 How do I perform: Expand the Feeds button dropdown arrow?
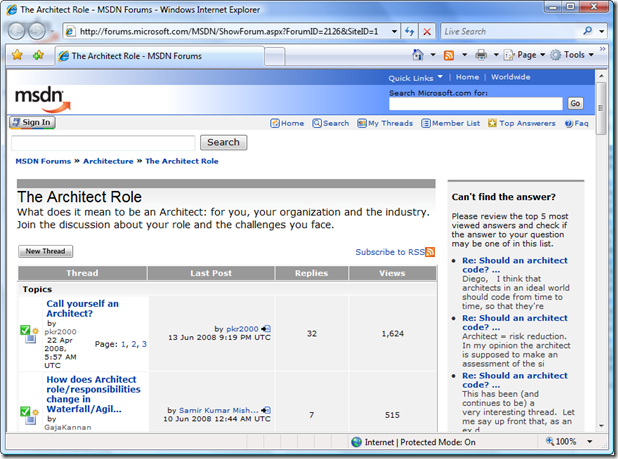click(464, 55)
